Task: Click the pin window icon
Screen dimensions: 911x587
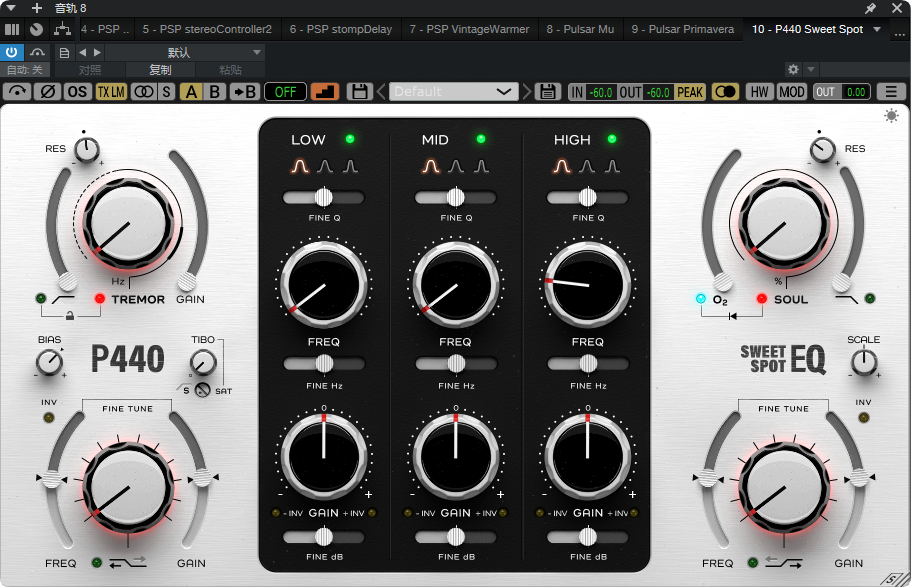Action: 870,8
